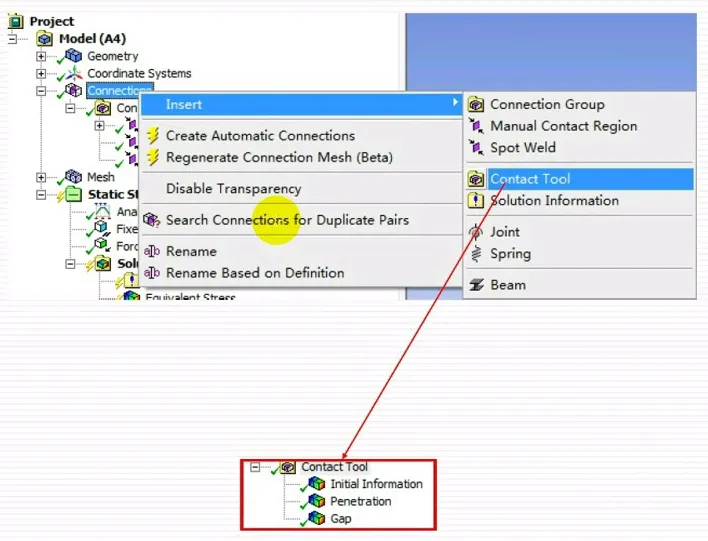This screenshot has height=541, width=708.
Task: Click the Connection Group icon in submenu
Action: point(476,104)
